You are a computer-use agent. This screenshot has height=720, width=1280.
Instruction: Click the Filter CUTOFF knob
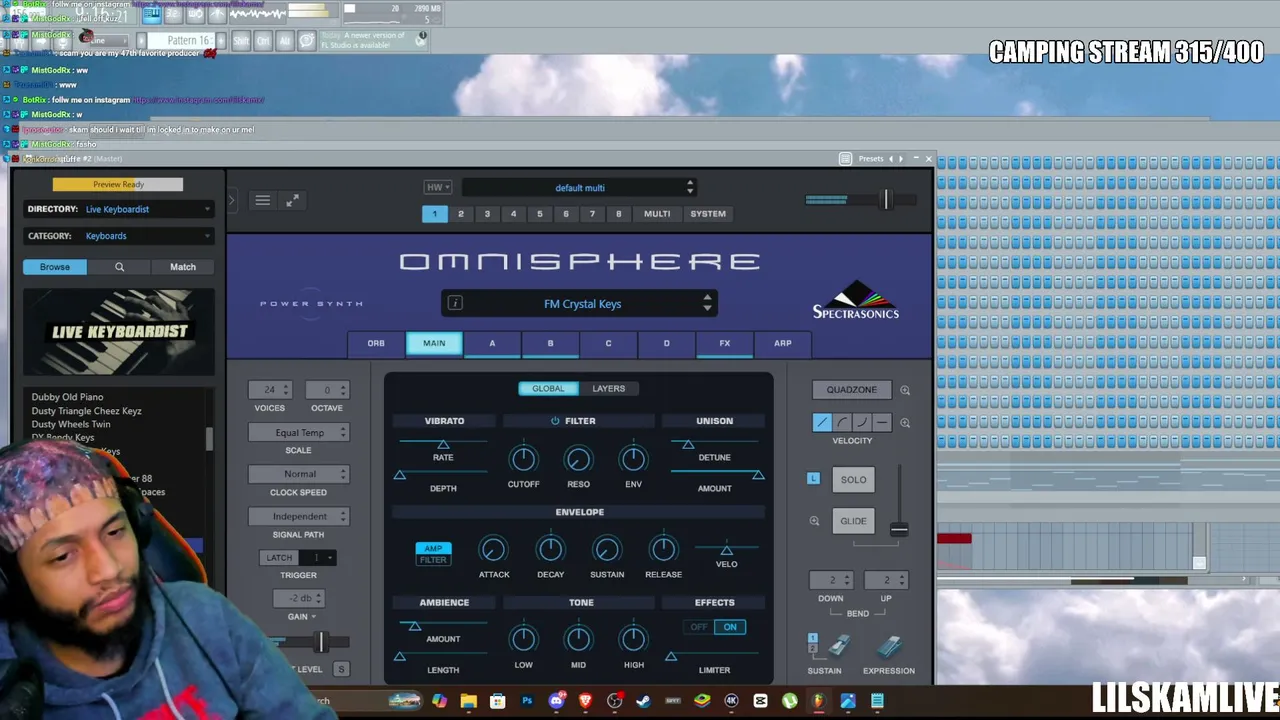click(523, 459)
